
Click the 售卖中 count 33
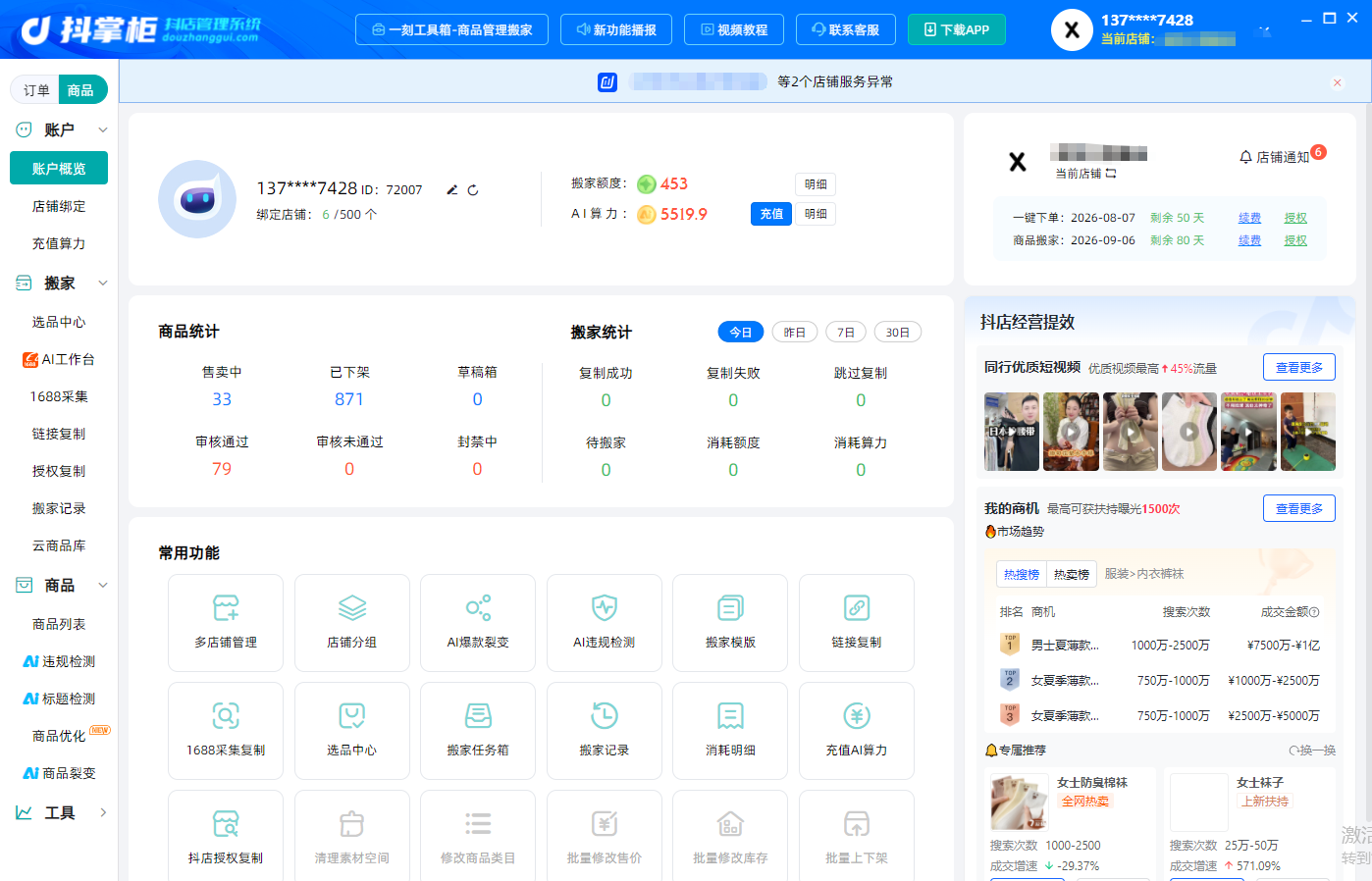(222, 399)
